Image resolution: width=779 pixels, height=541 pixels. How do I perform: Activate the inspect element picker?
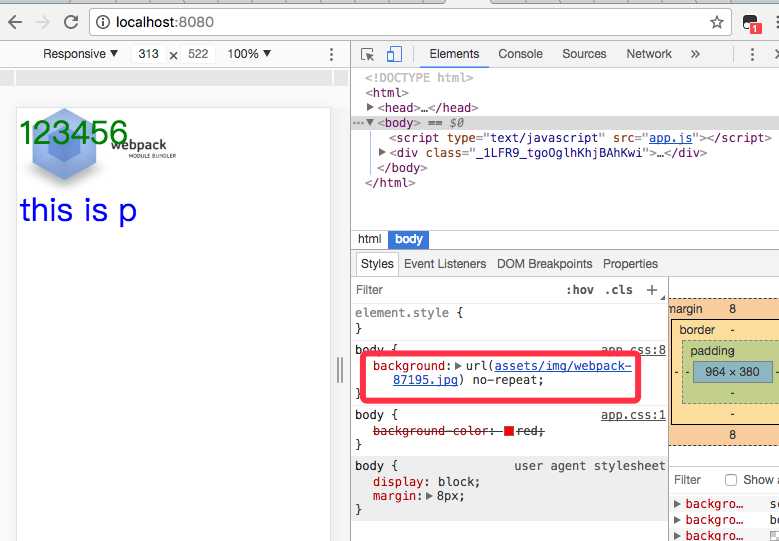pyautogui.click(x=368, y=54)
